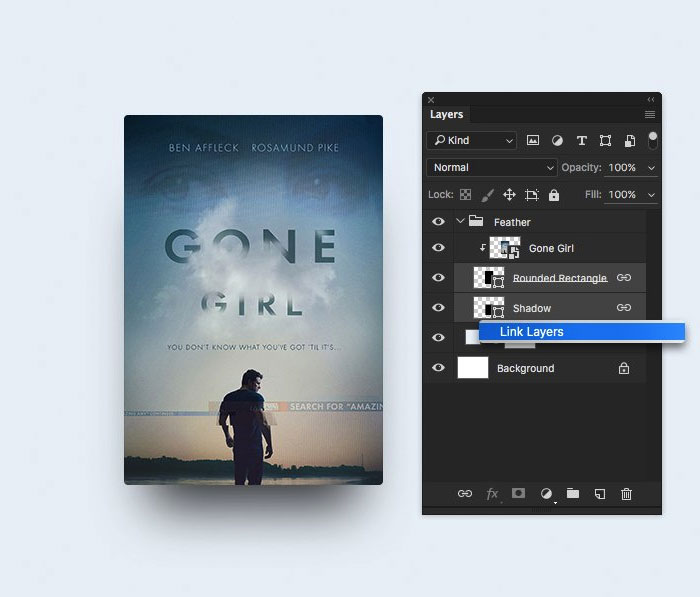Viewport: 700px width, 597px height.
Task: Click link icon on Rounded Rectangle layer
Action: pyautogui.click(x=624, y=278)
